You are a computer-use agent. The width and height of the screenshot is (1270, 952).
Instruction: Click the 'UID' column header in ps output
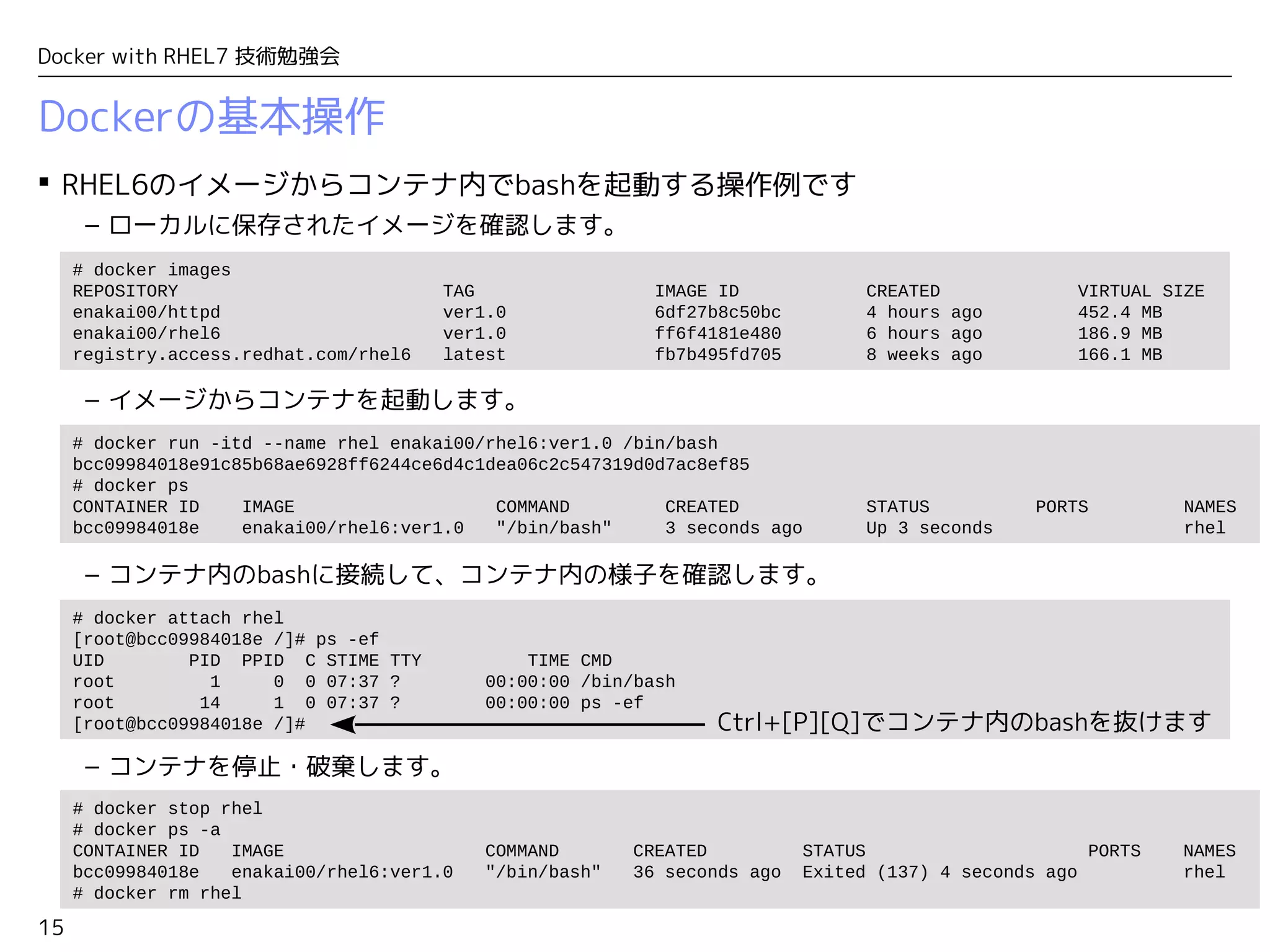pyautogui.click(x=88, y=661)
